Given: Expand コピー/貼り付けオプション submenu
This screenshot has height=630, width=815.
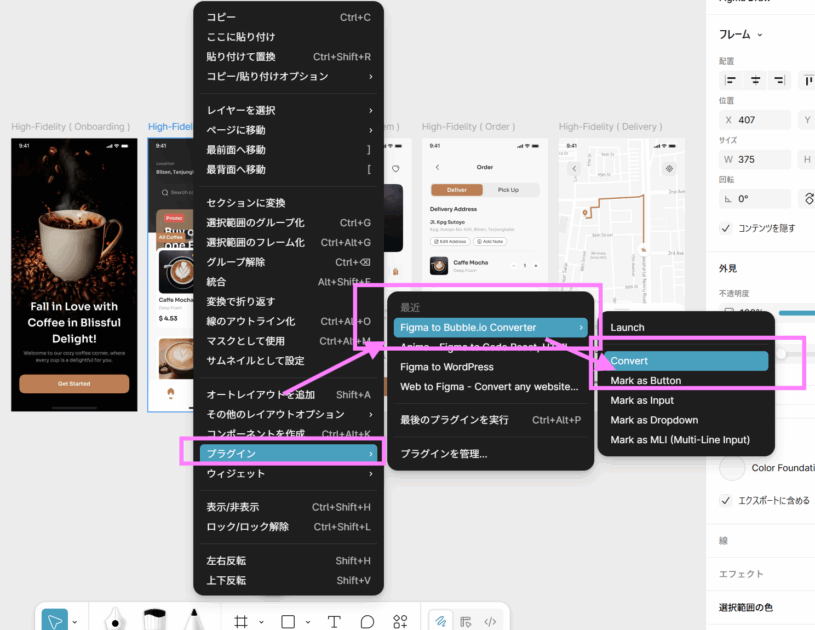Looking at the screenshot, I should (x=288, y=76).
